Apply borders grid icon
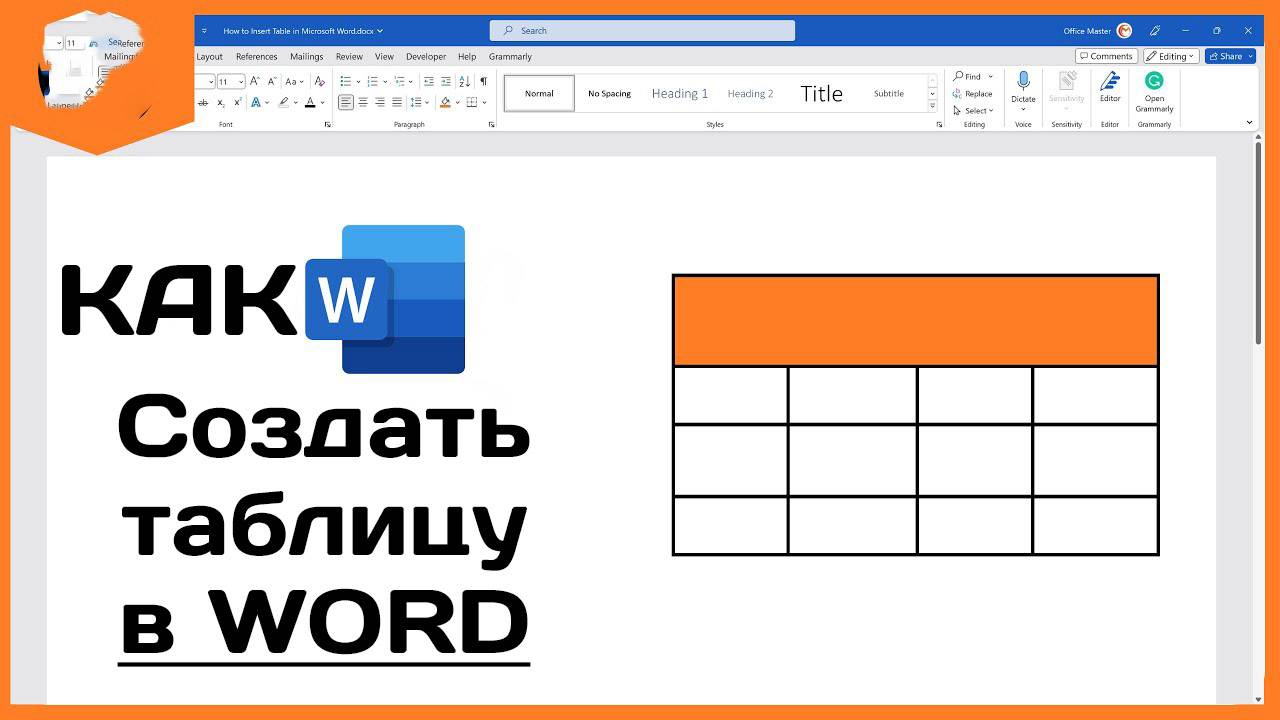Screen dimensions: 1280x720 [472, 102]
